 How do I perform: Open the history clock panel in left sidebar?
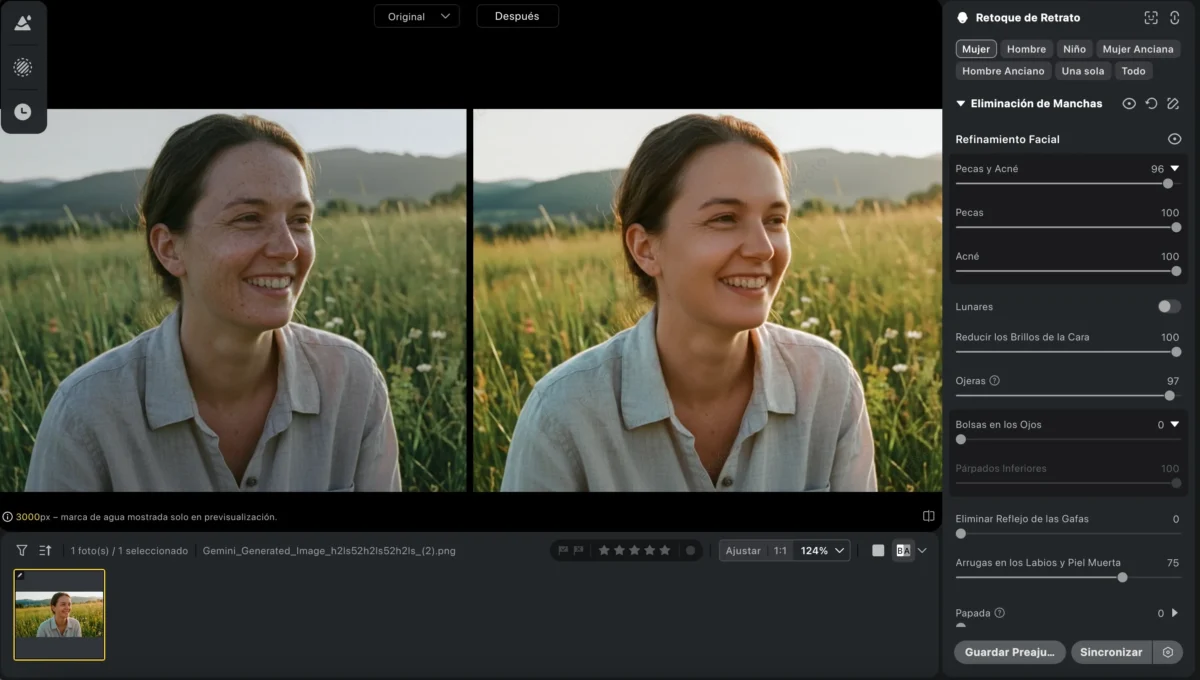click(22, 112)
